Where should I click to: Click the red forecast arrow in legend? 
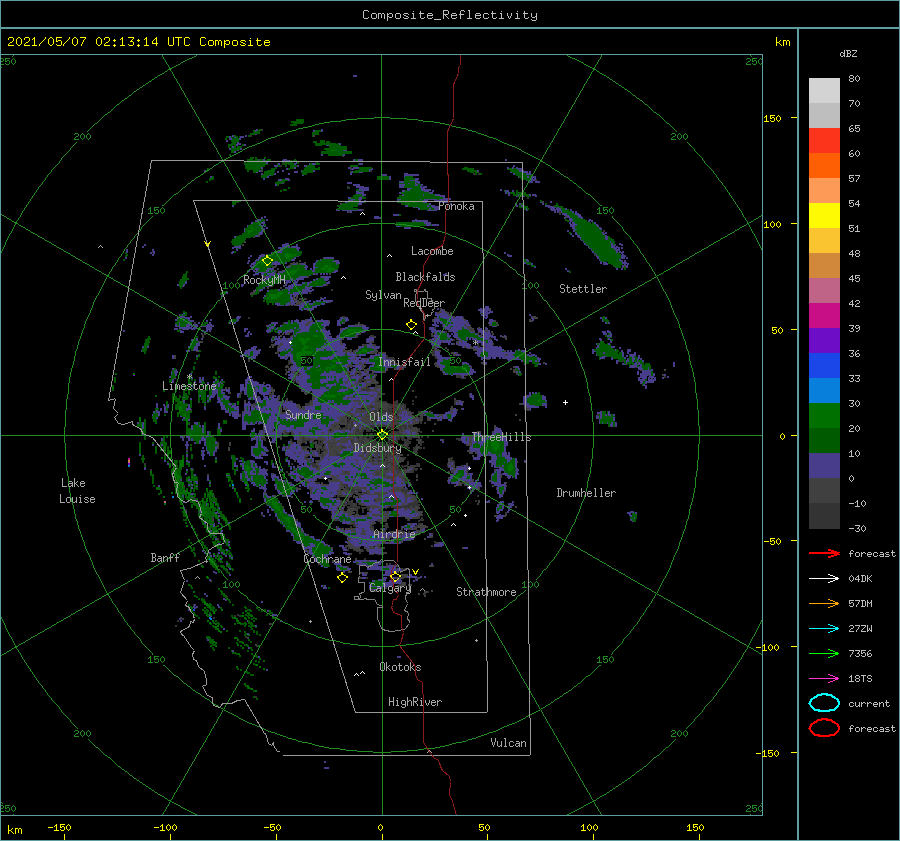pos(824,553)
